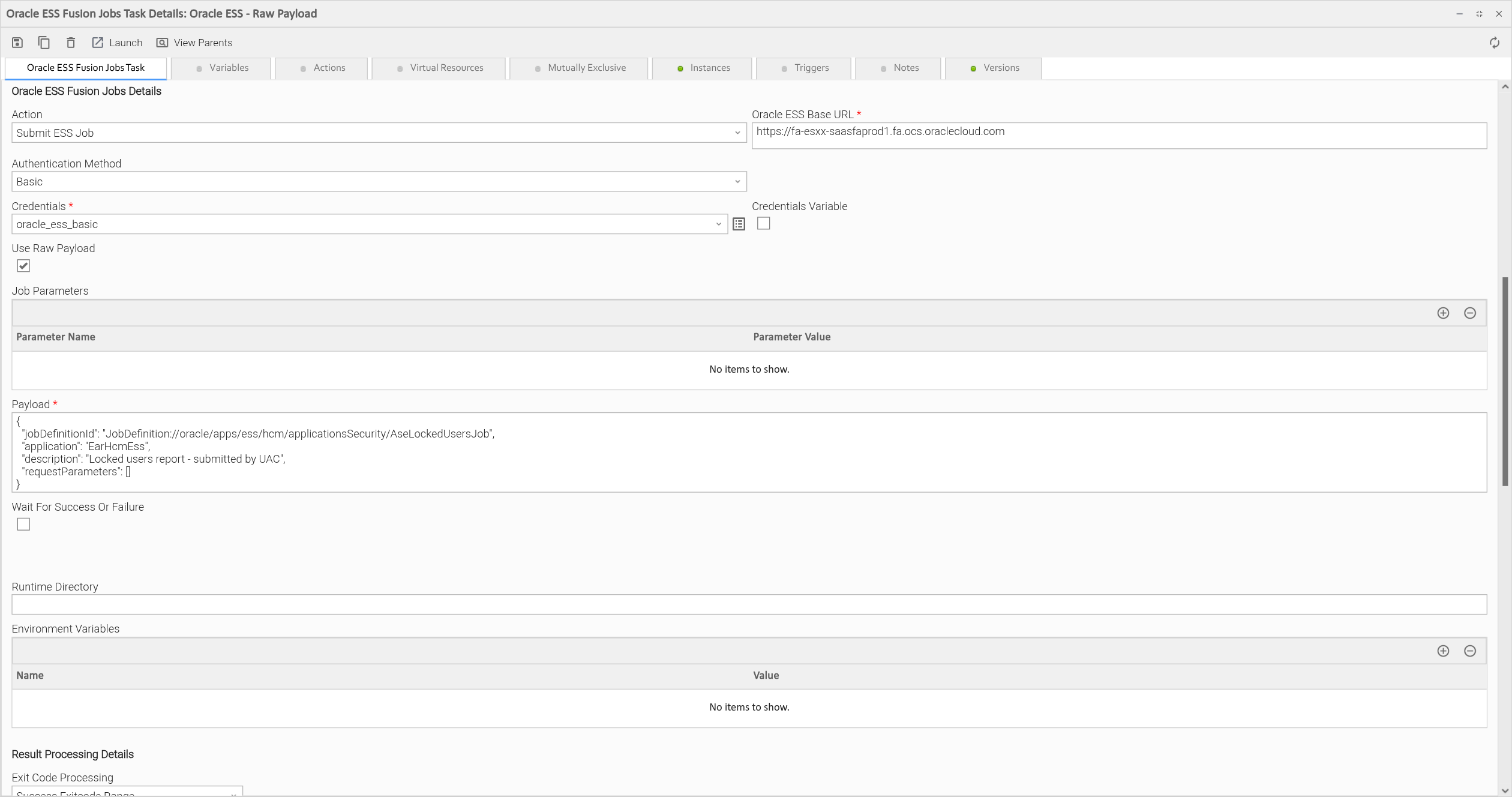
Task: Expand the Credentials dropdown
Action: tap(718, 224)
